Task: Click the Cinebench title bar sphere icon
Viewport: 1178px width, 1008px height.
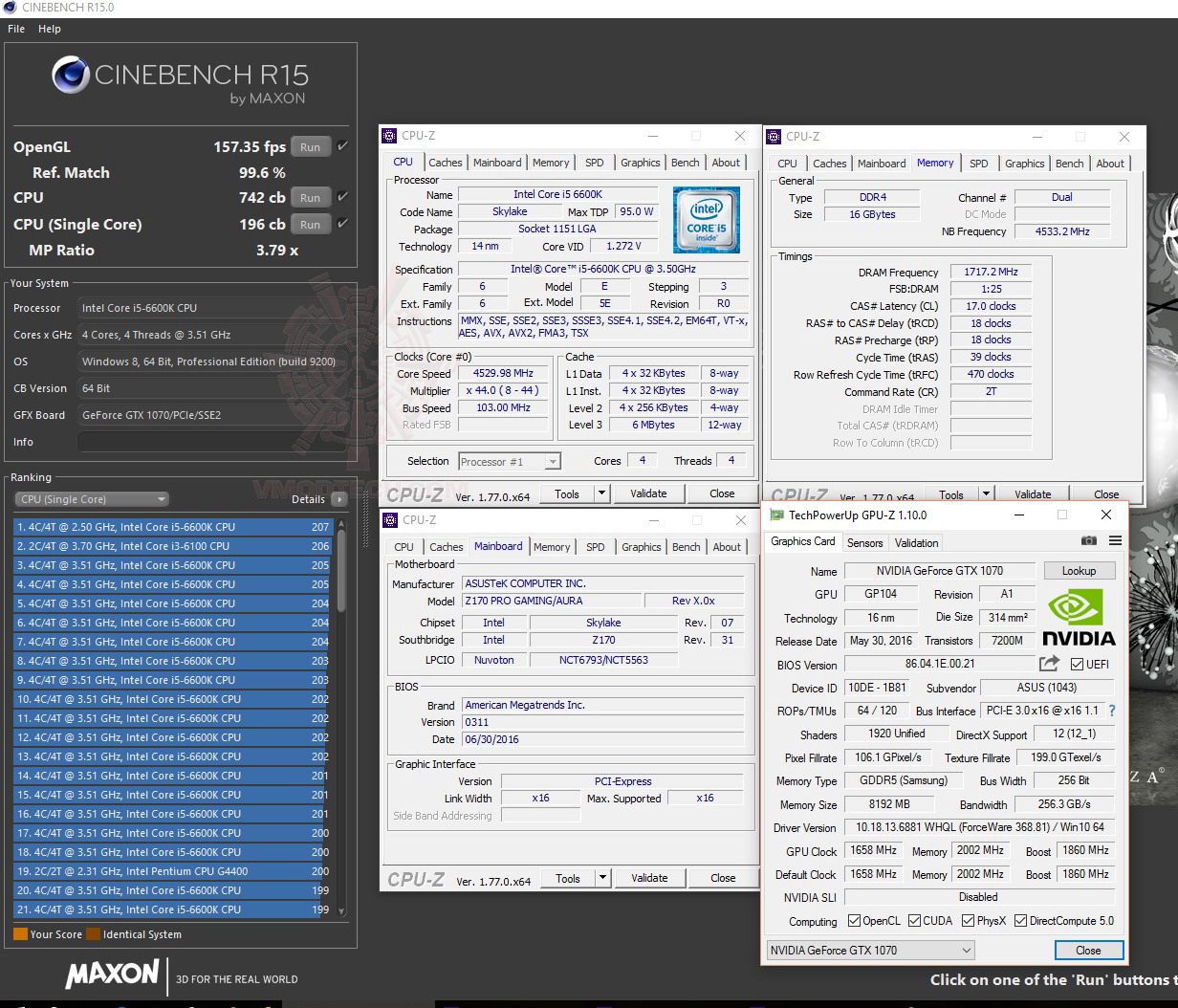Action: pos(11,7)
